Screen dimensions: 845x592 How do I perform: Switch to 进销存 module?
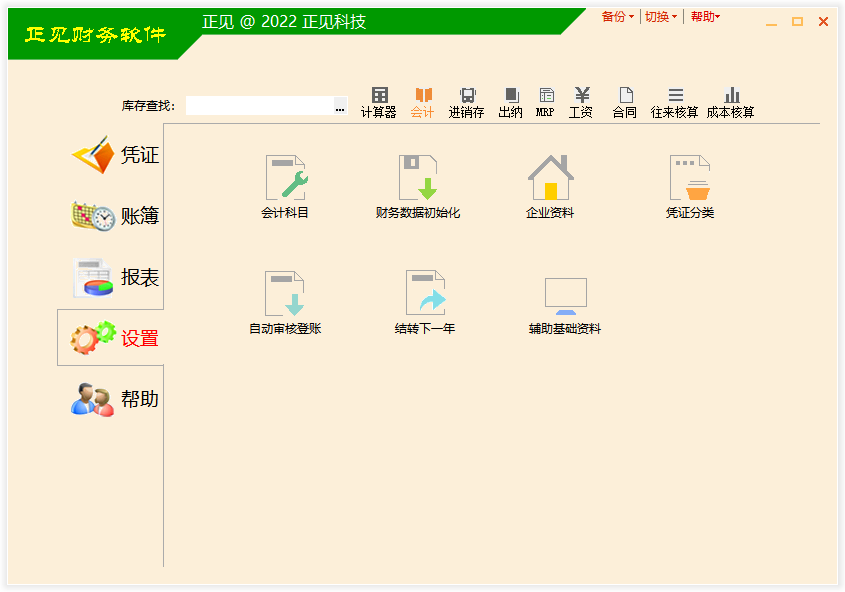pyautogui.click(x=466, y=102)
